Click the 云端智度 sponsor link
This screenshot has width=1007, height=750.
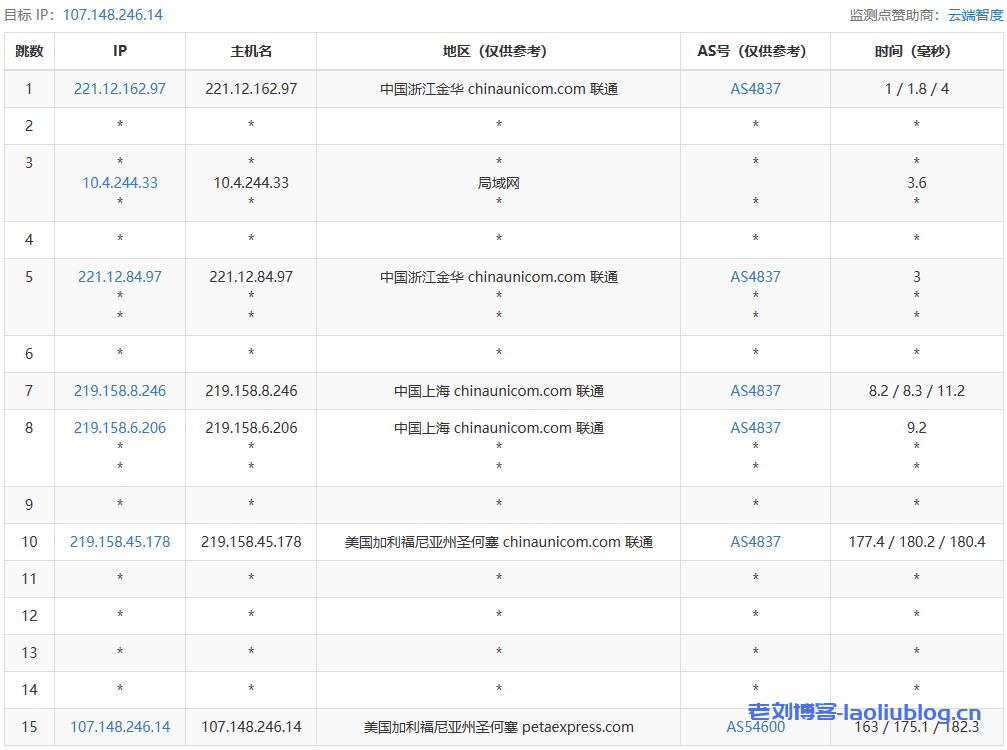coord(975,15)
